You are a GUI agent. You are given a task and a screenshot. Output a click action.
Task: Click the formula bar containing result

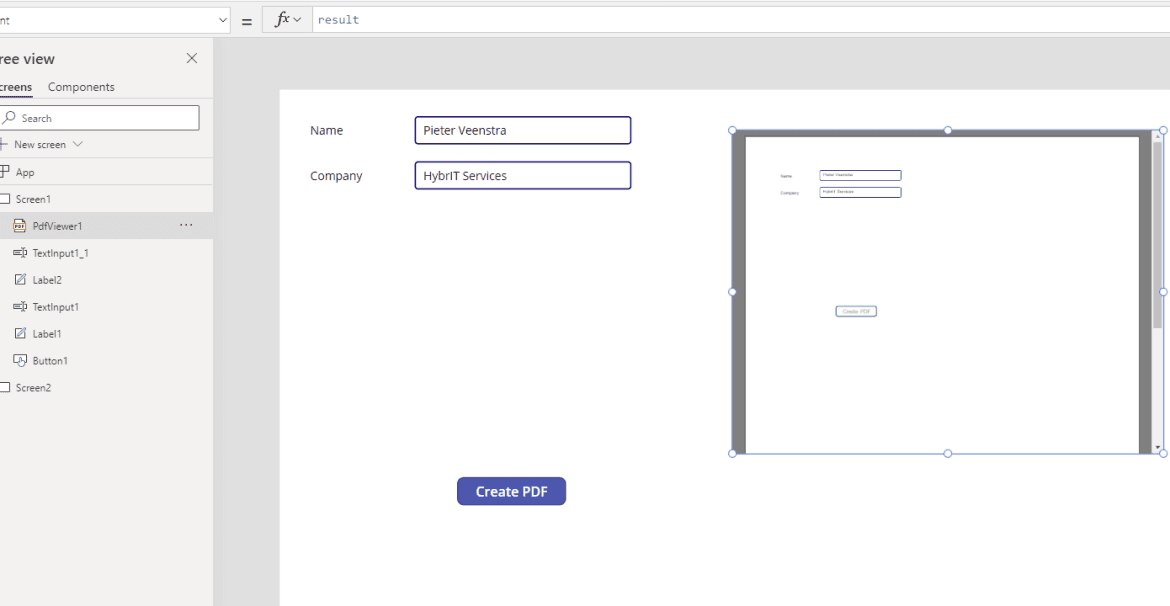tap(741, 20)
